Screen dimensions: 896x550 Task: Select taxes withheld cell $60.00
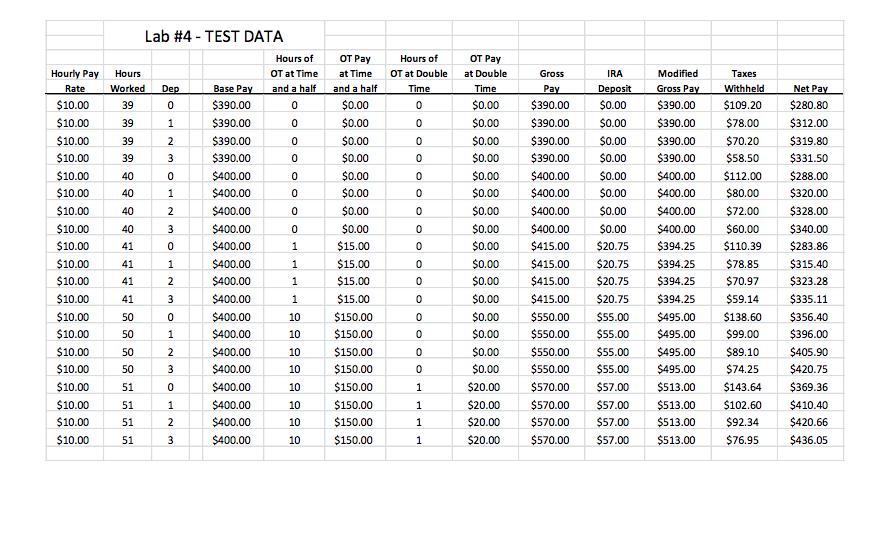[742, 229]
